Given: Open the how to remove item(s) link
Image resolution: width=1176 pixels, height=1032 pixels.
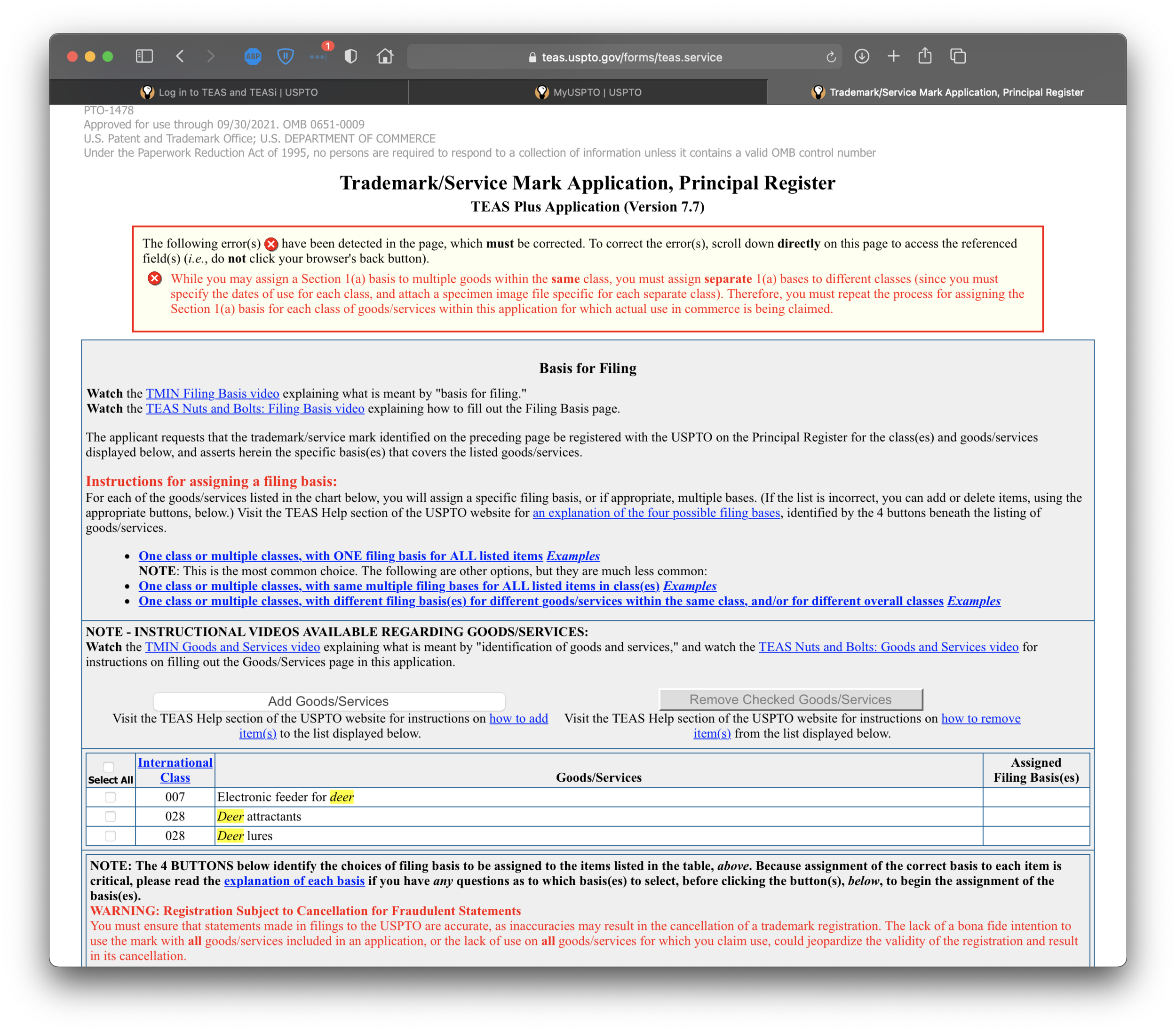Looking at the screenshot, I should tap(980, 718).
